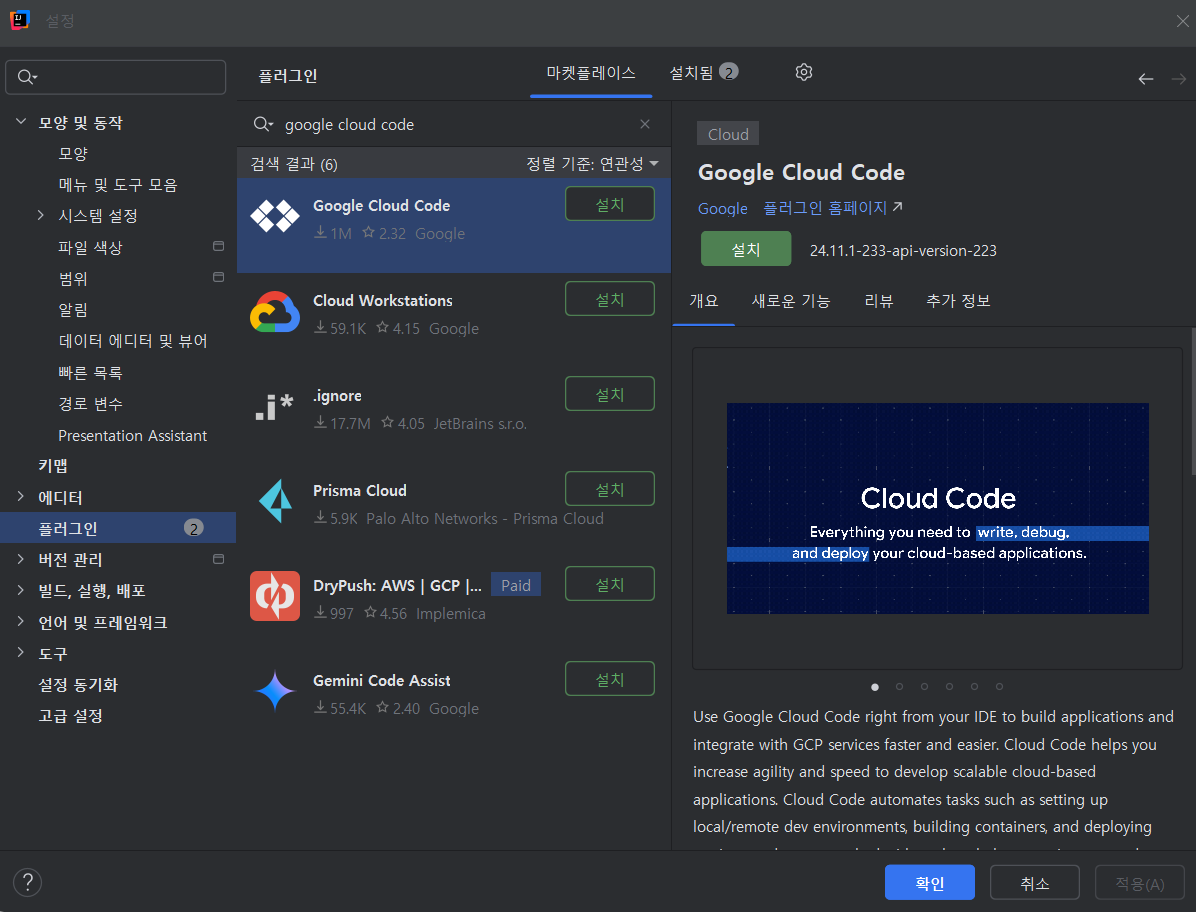The height and width of the screenshot is (912, 1196).
Task: Expand the 도구 settings section
Action: pos(21,653)
